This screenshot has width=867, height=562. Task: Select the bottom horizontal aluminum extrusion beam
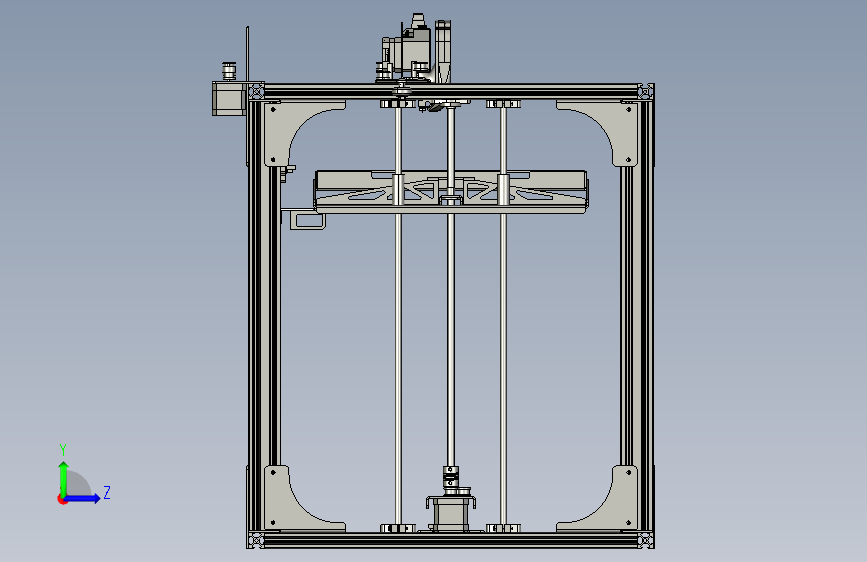click(451, 540)
